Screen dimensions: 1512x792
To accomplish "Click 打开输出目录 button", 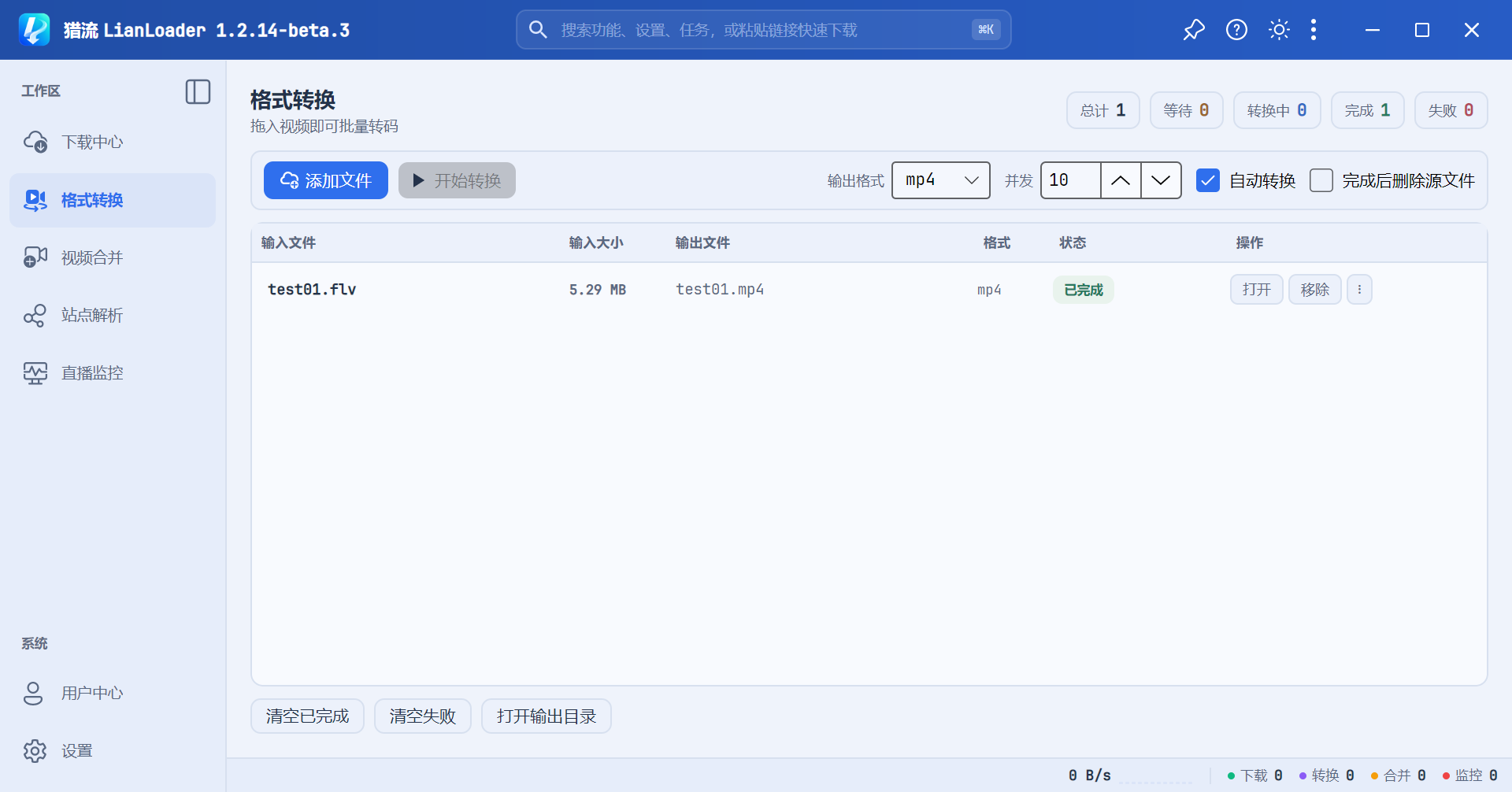I will [547, 716].
